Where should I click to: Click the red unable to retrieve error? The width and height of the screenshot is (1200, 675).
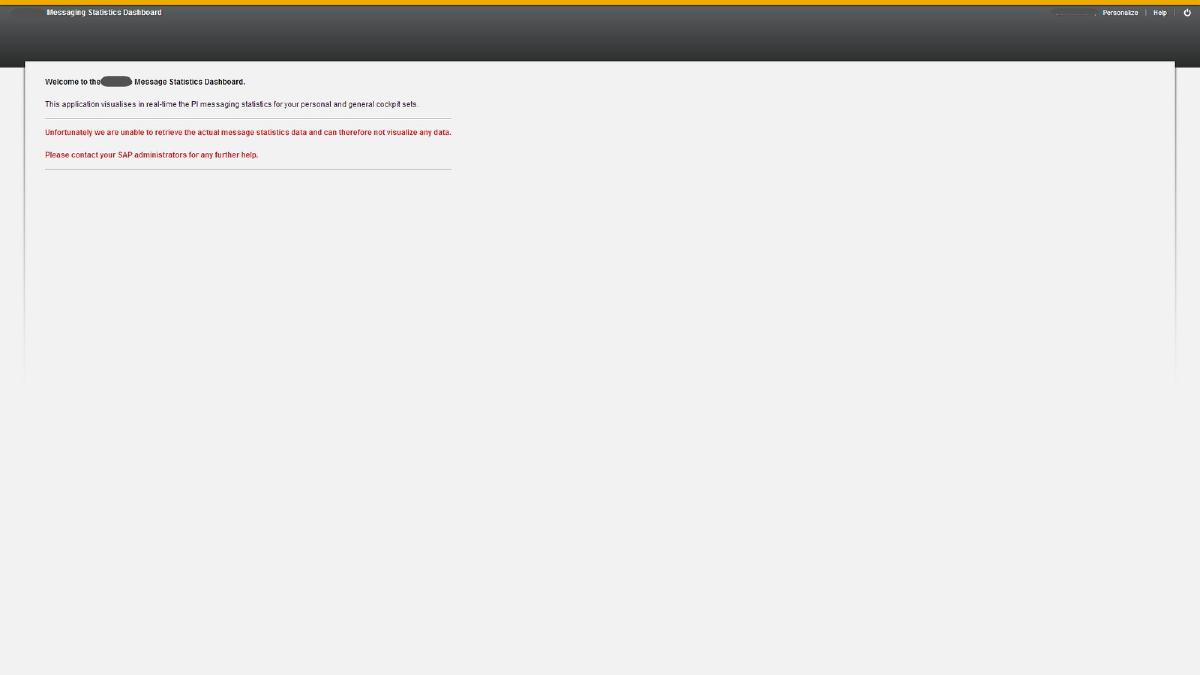248,132
